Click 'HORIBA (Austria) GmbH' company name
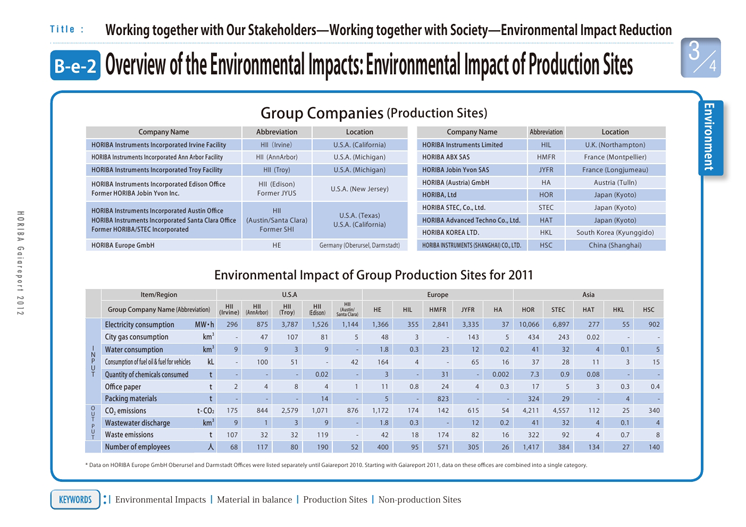 [455, 183]
